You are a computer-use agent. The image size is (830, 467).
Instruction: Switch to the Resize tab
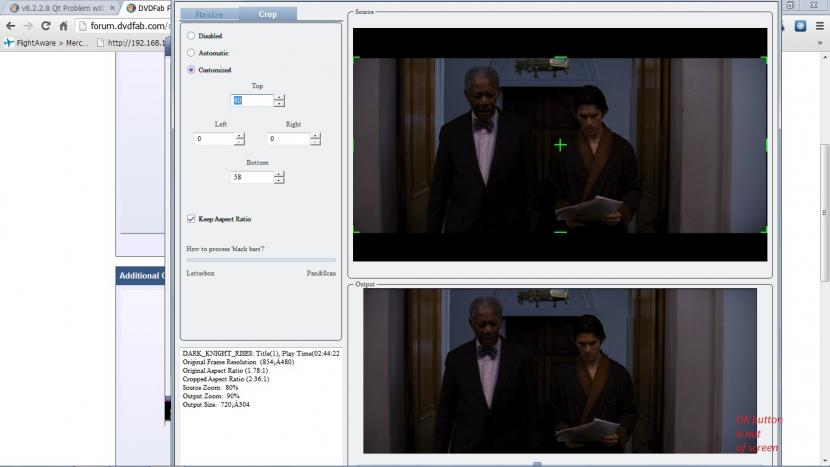[210, 14]
